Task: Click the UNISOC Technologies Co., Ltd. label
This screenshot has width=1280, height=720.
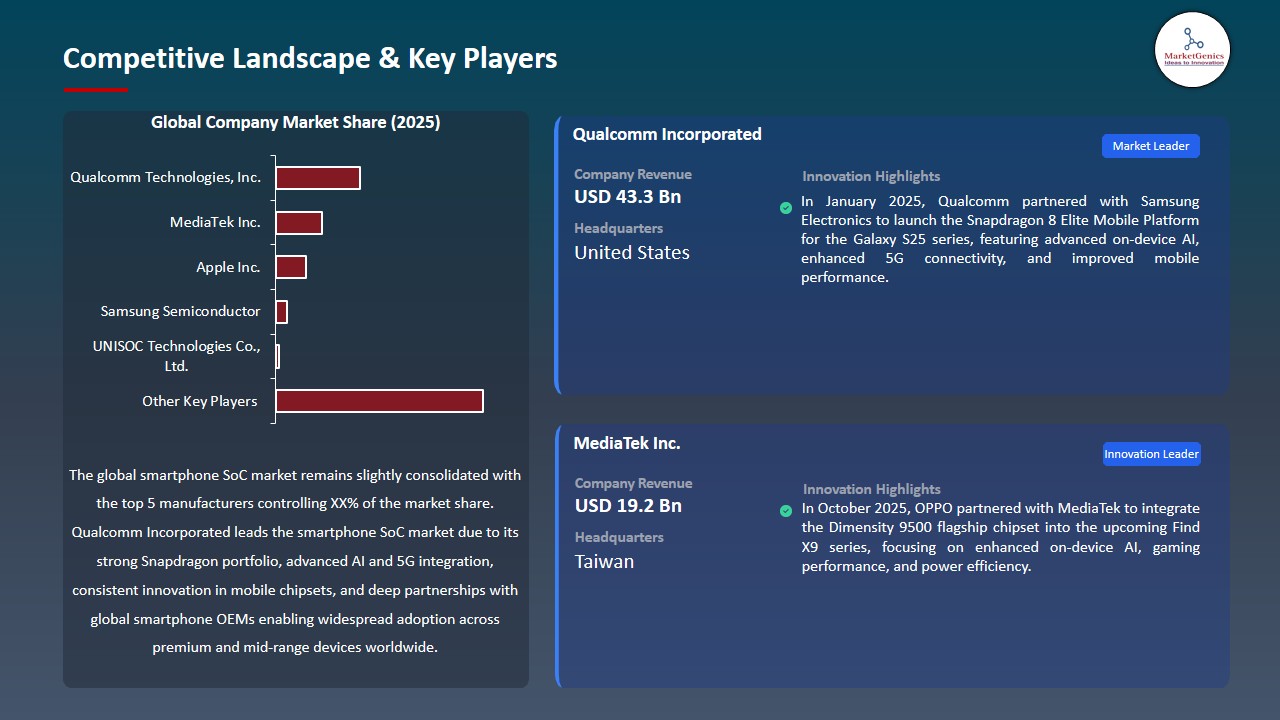Action: [x=176, y=356]
